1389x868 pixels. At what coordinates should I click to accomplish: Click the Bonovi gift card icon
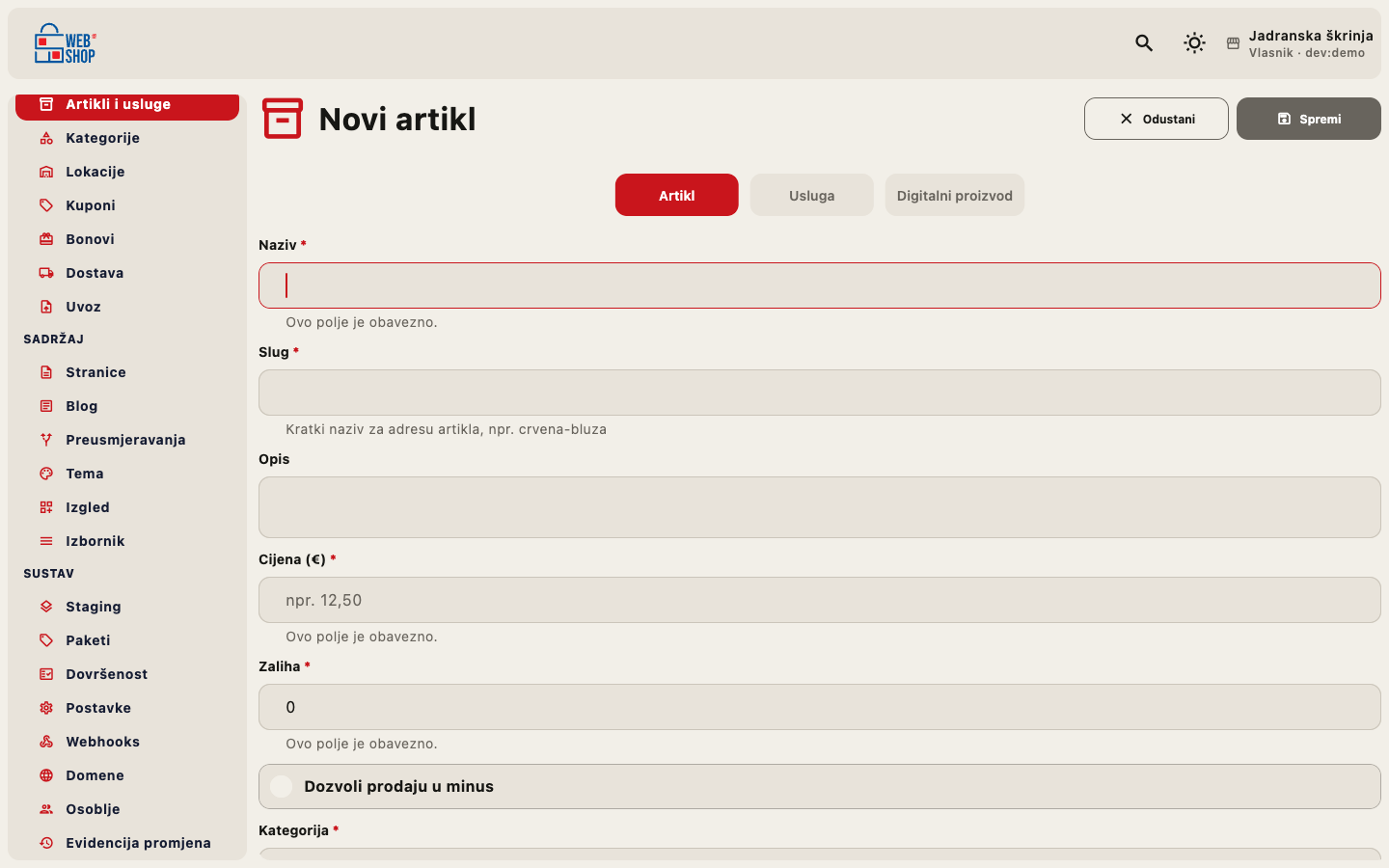(46, 239)
